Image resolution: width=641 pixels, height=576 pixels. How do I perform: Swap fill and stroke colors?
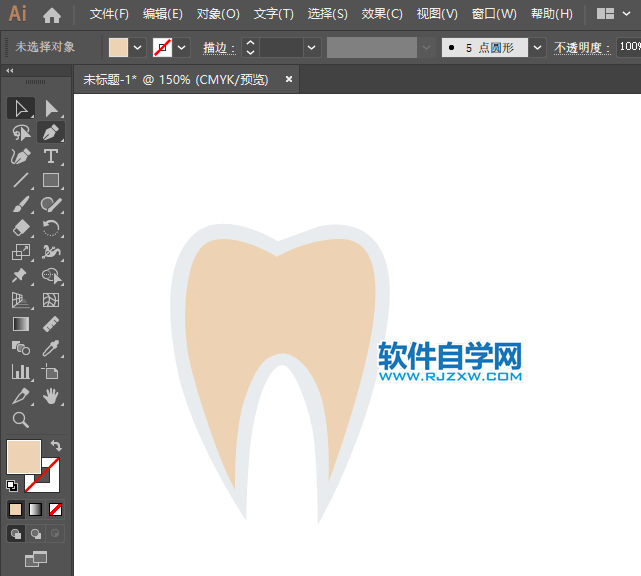[x=56, y=446]
